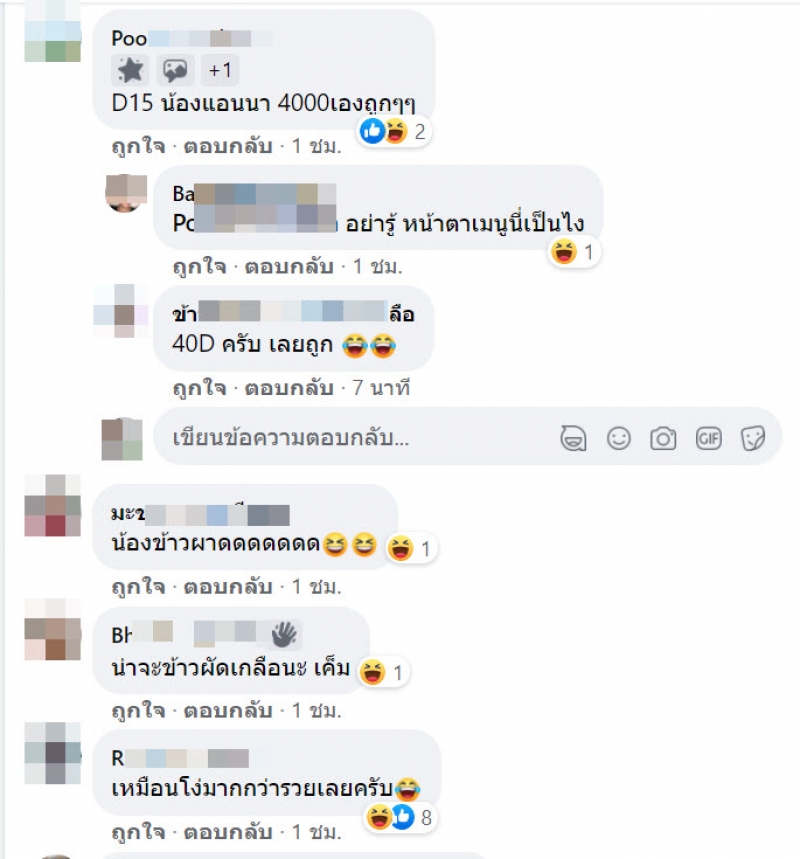Image resolution: width=800 pixels, height=859 pixels.
Task: Reply to the น่าจะข้าวผัดเกลือนะ เค็ม comment
Action: pyautogui.click(x=228, y=711)
